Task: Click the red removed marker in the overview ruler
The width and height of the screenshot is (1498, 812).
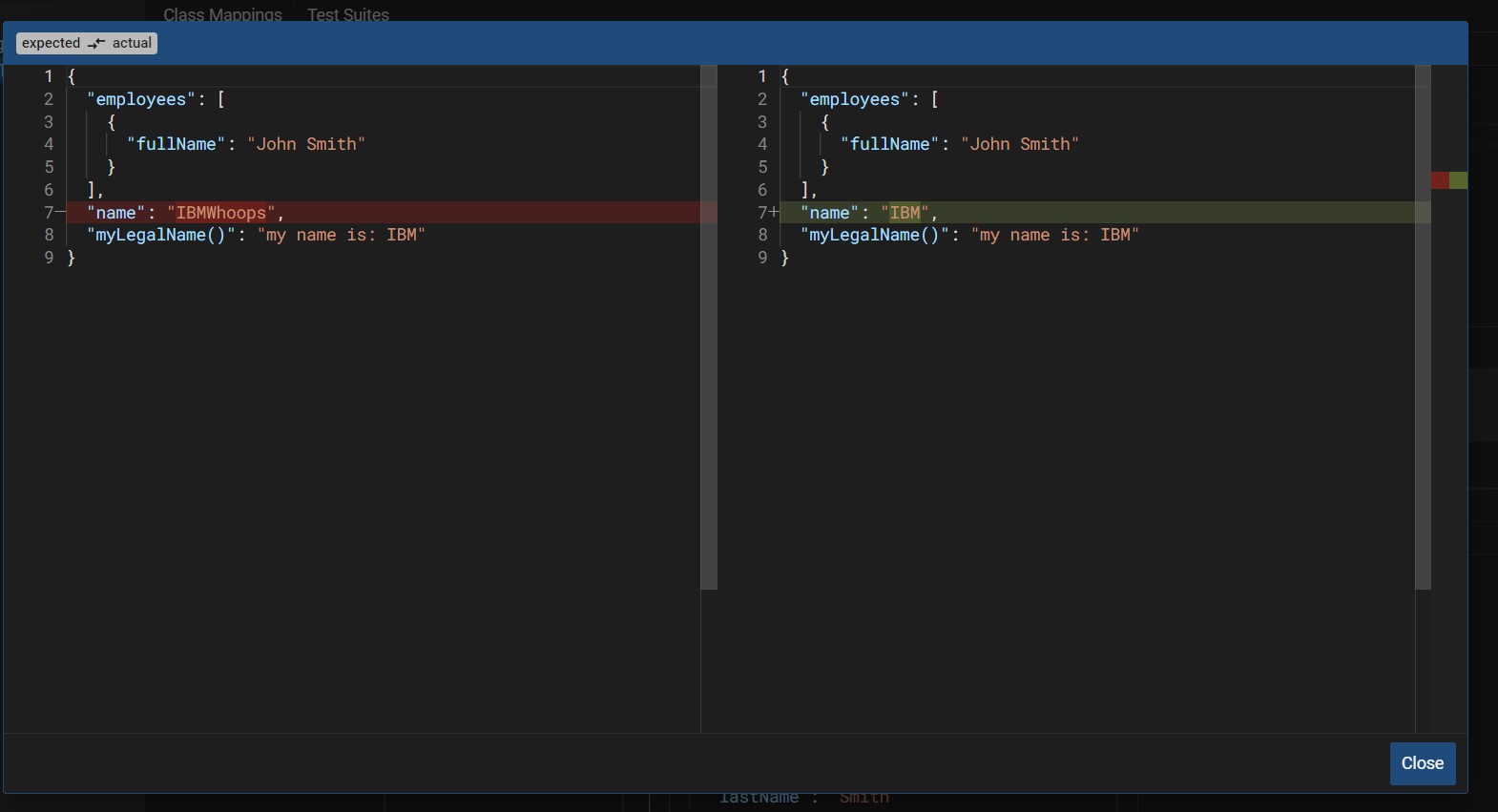Action: [1440, 180]
